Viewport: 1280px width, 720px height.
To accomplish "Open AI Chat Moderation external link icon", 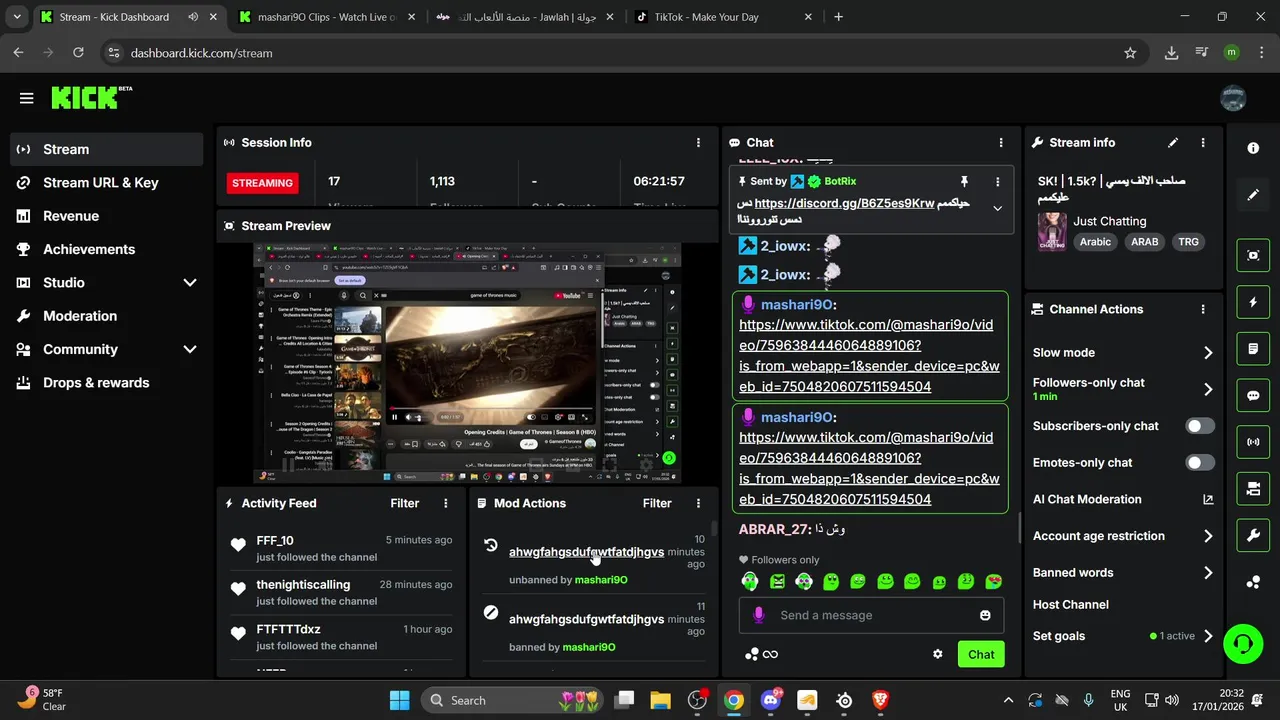I will [1208, 499].
